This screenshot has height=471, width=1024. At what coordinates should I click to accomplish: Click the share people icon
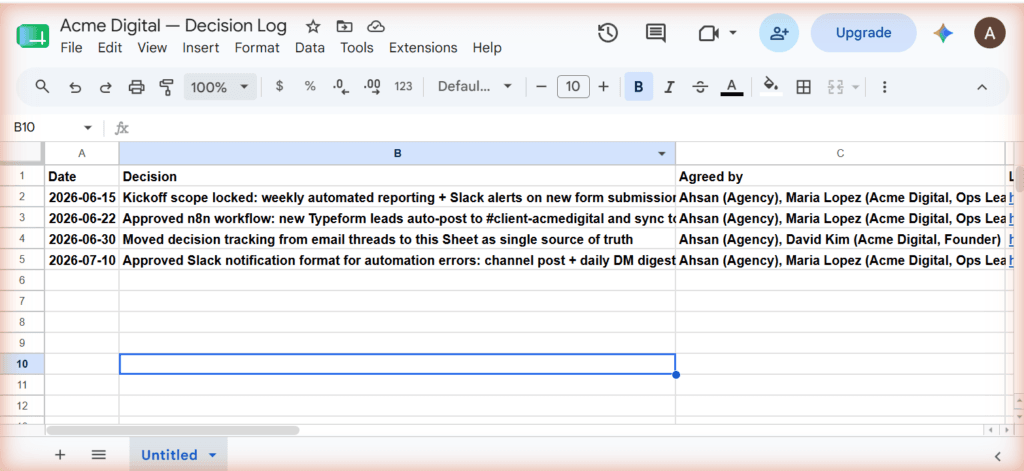click(779, 33)
